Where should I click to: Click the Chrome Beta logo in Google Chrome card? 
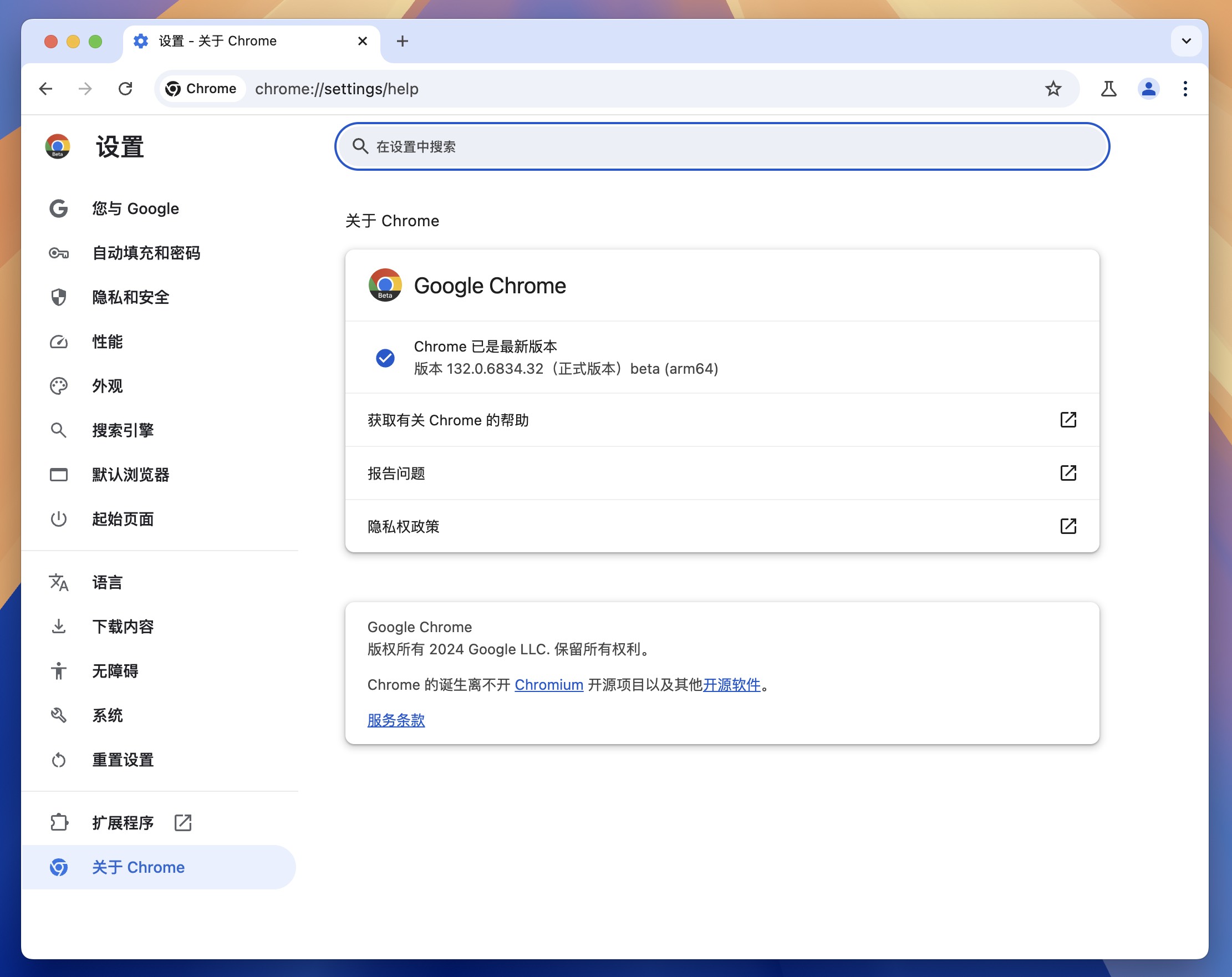coord(385,285)
